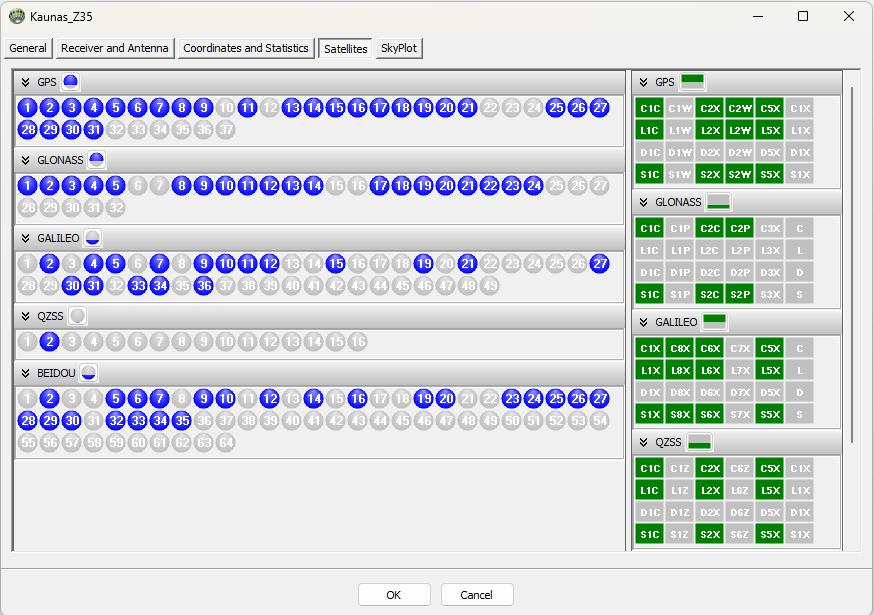Viewport: 874px width, 615px height.
Task: Enable the GPS C1W observation code
Action: pos(680,108)
